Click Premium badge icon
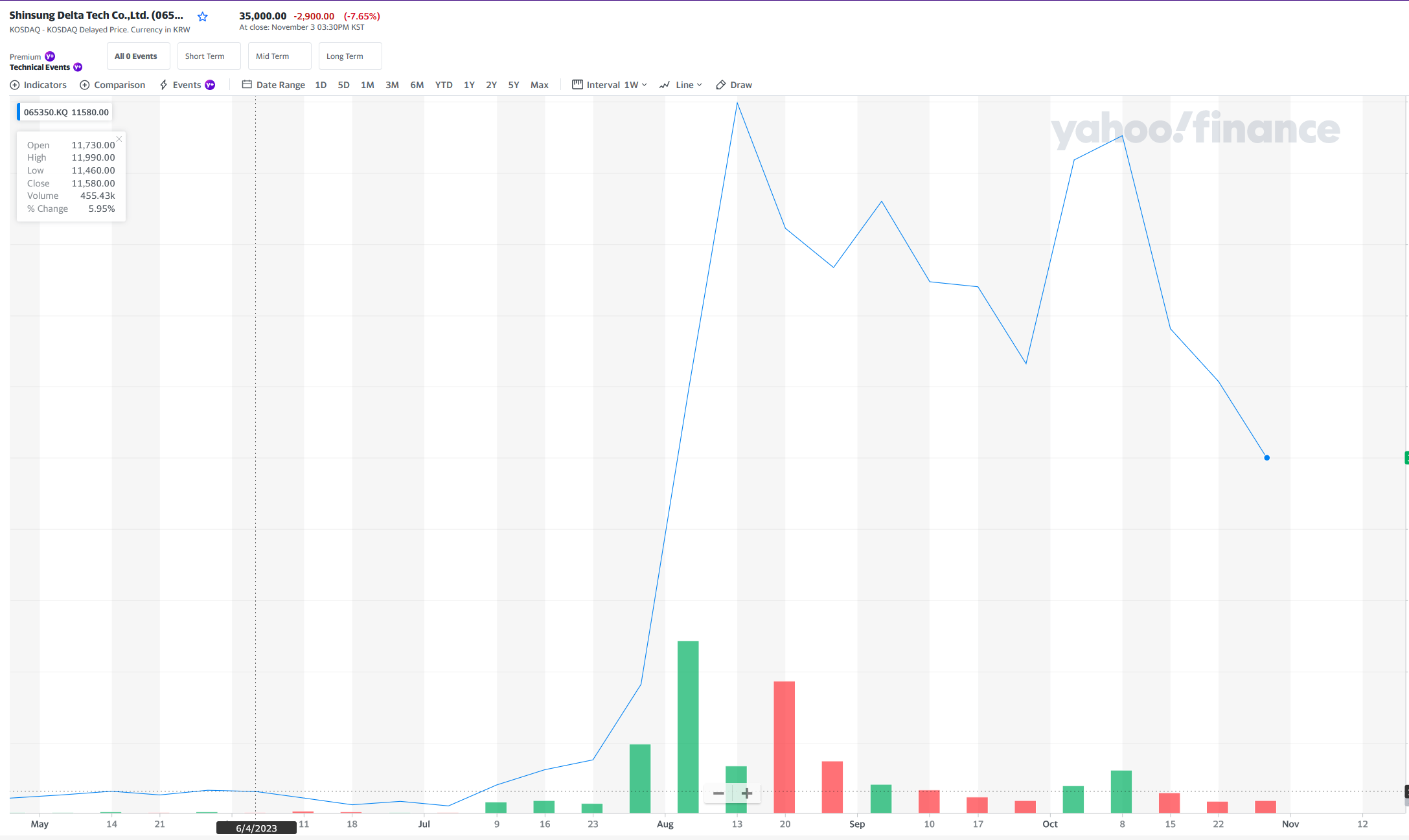Image resolution: width=1409 pixels, height=840 pixels. (50, 56)
